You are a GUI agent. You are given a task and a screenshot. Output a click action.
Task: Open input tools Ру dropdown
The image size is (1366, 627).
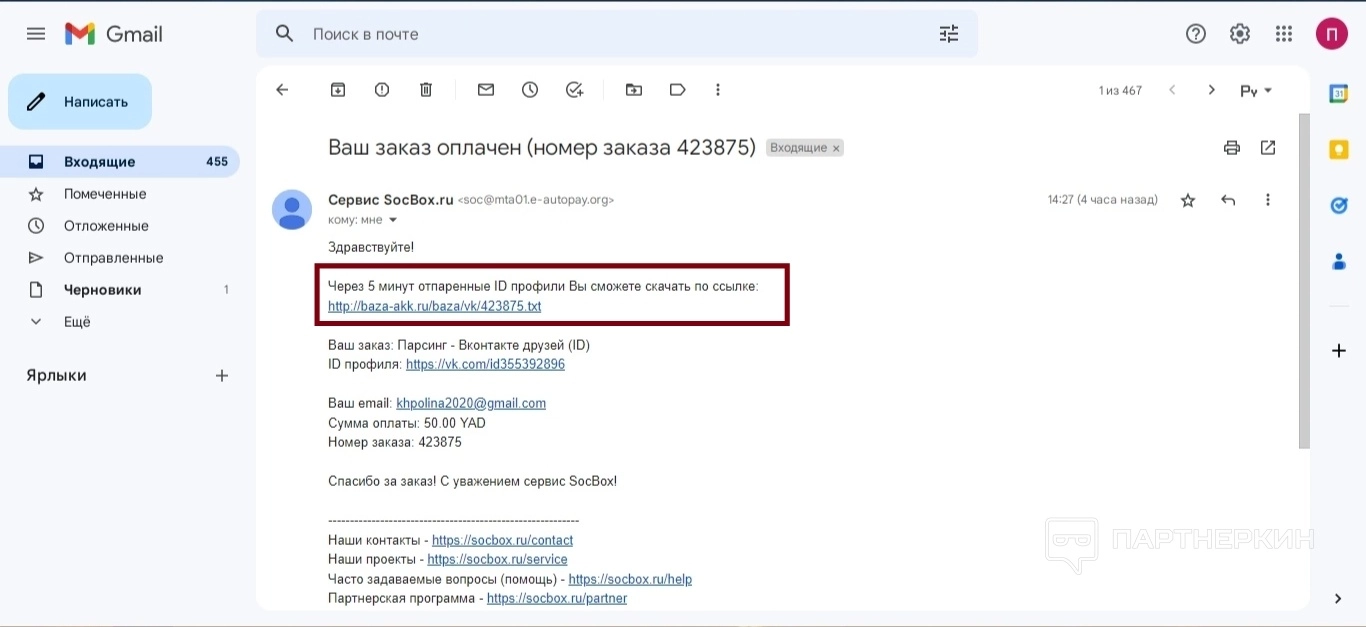[1256, 90]
